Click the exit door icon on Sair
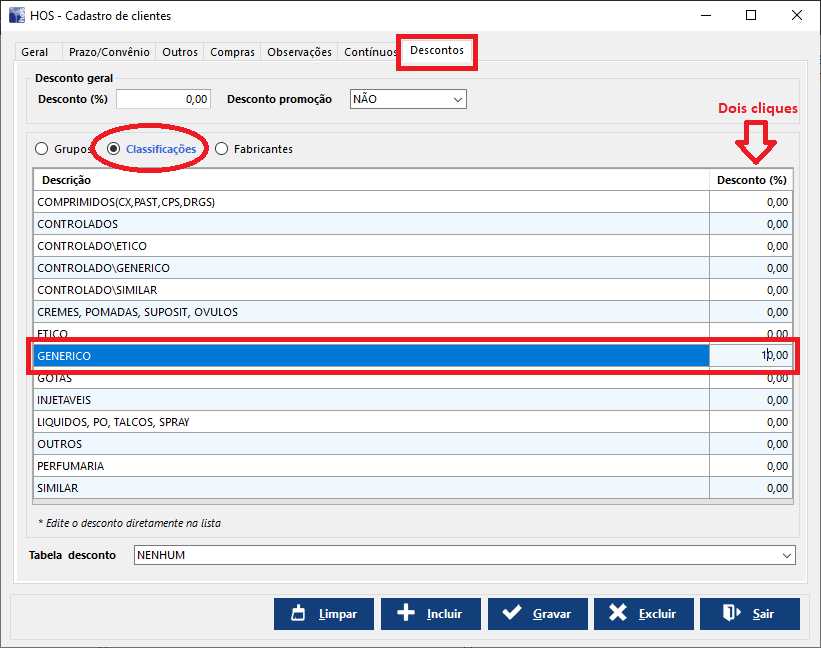Viewport: 821px width, 648px height. (730, 614)
